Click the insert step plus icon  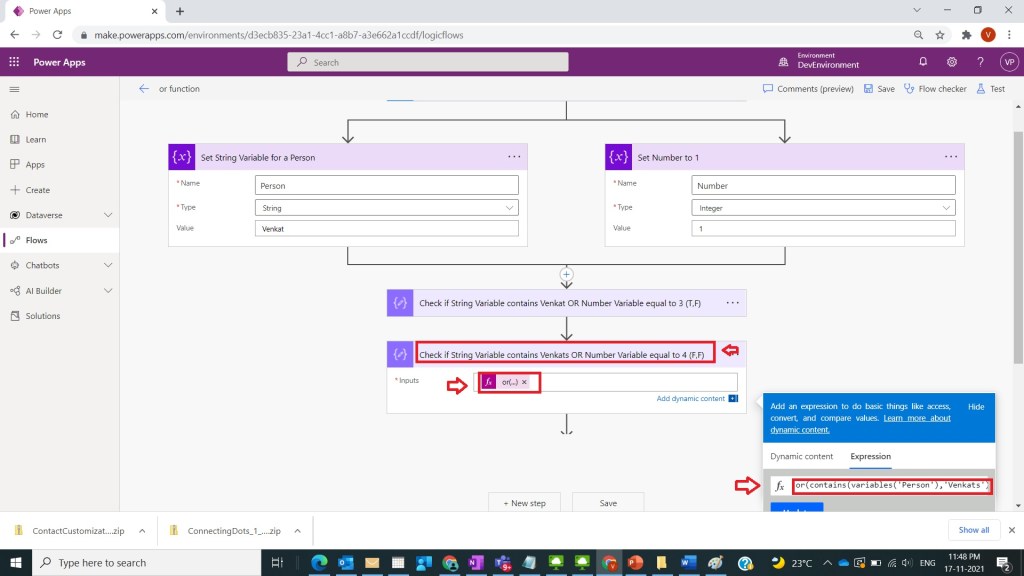point(566,273)
